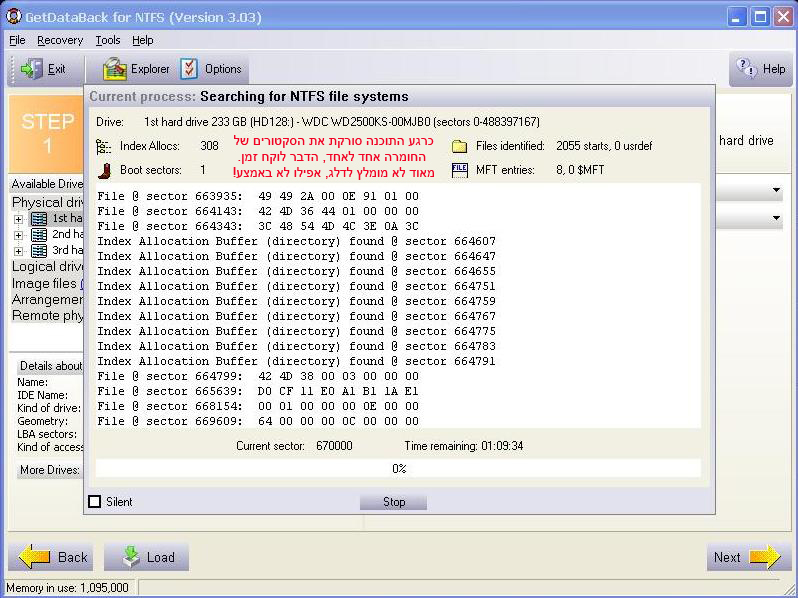The image size is (798, 598).
Task: Click the yellow Back arrow icon
Action: (35, 557)
